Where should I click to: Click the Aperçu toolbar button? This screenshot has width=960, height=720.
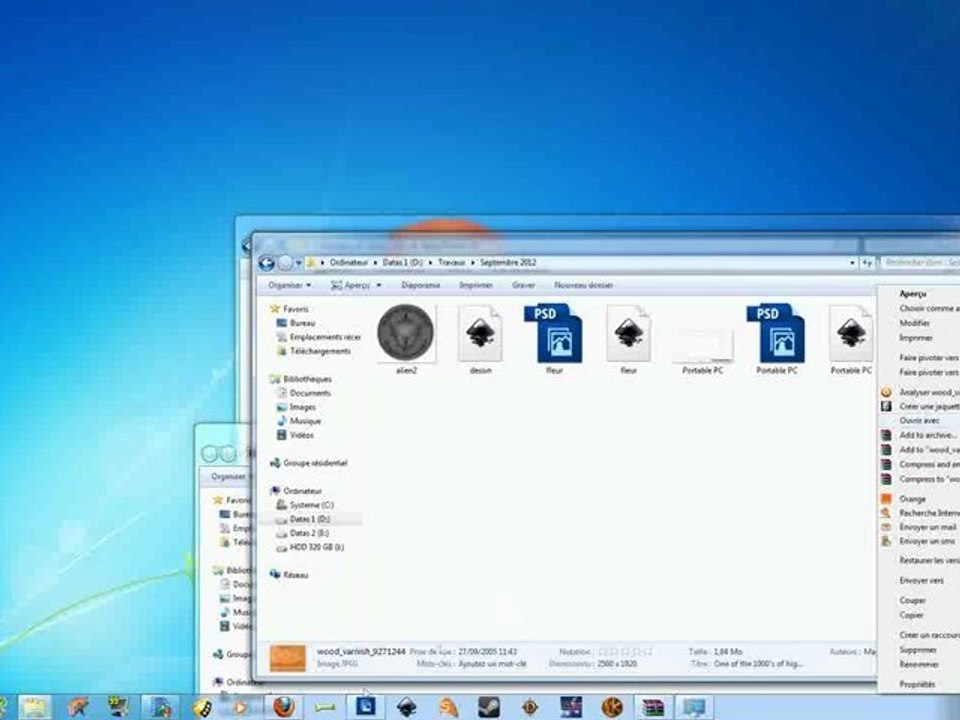click(x=350, y=285)
